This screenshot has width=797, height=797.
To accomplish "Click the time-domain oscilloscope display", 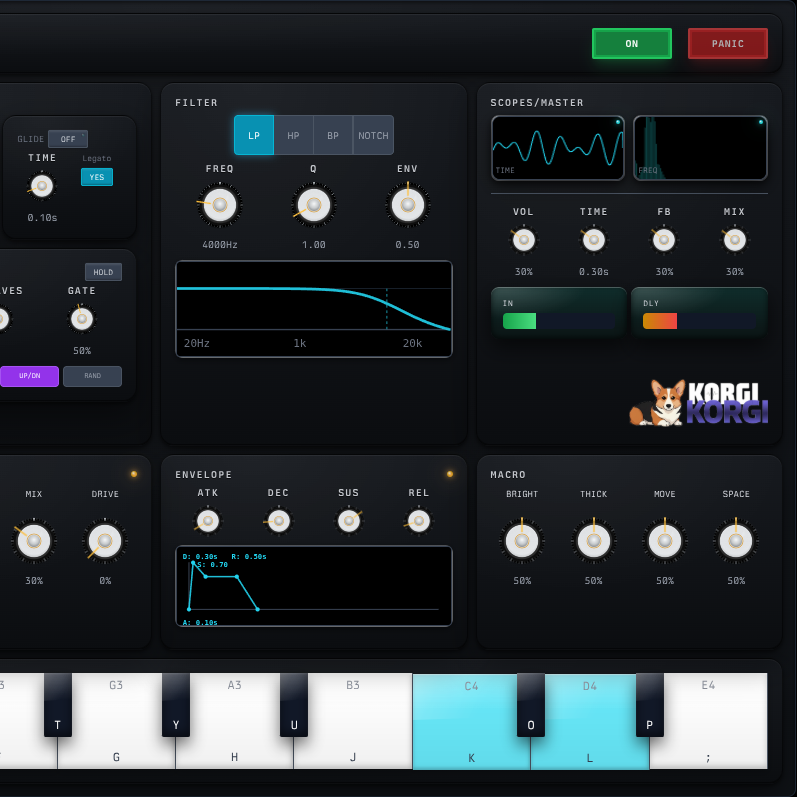I will [557, 147].
